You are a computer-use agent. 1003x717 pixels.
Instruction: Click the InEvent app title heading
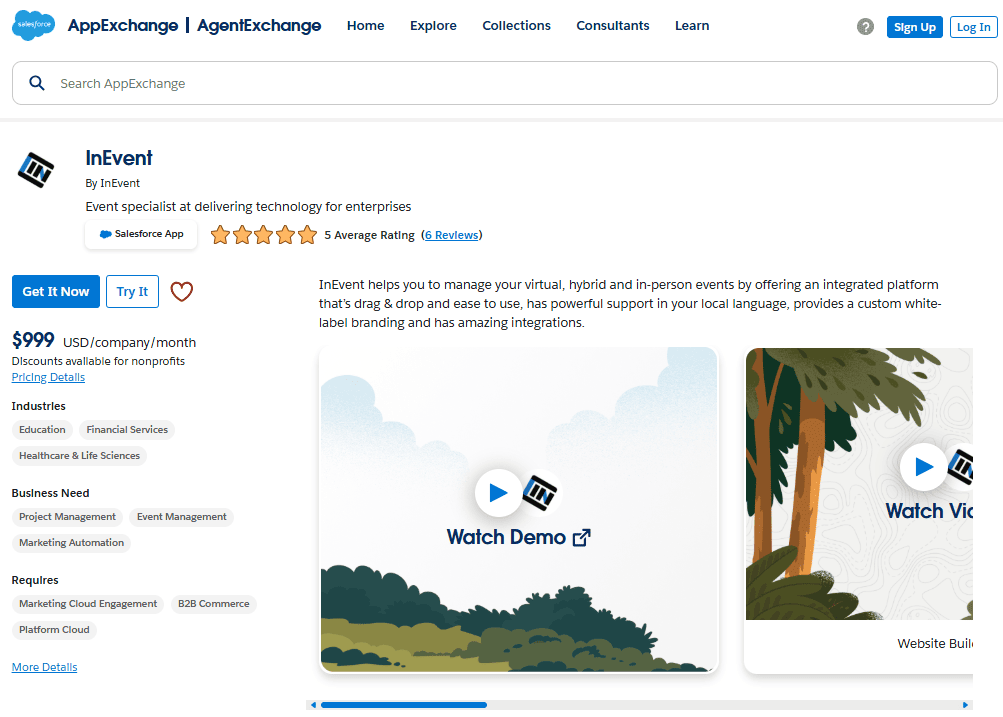coord(119,158)
